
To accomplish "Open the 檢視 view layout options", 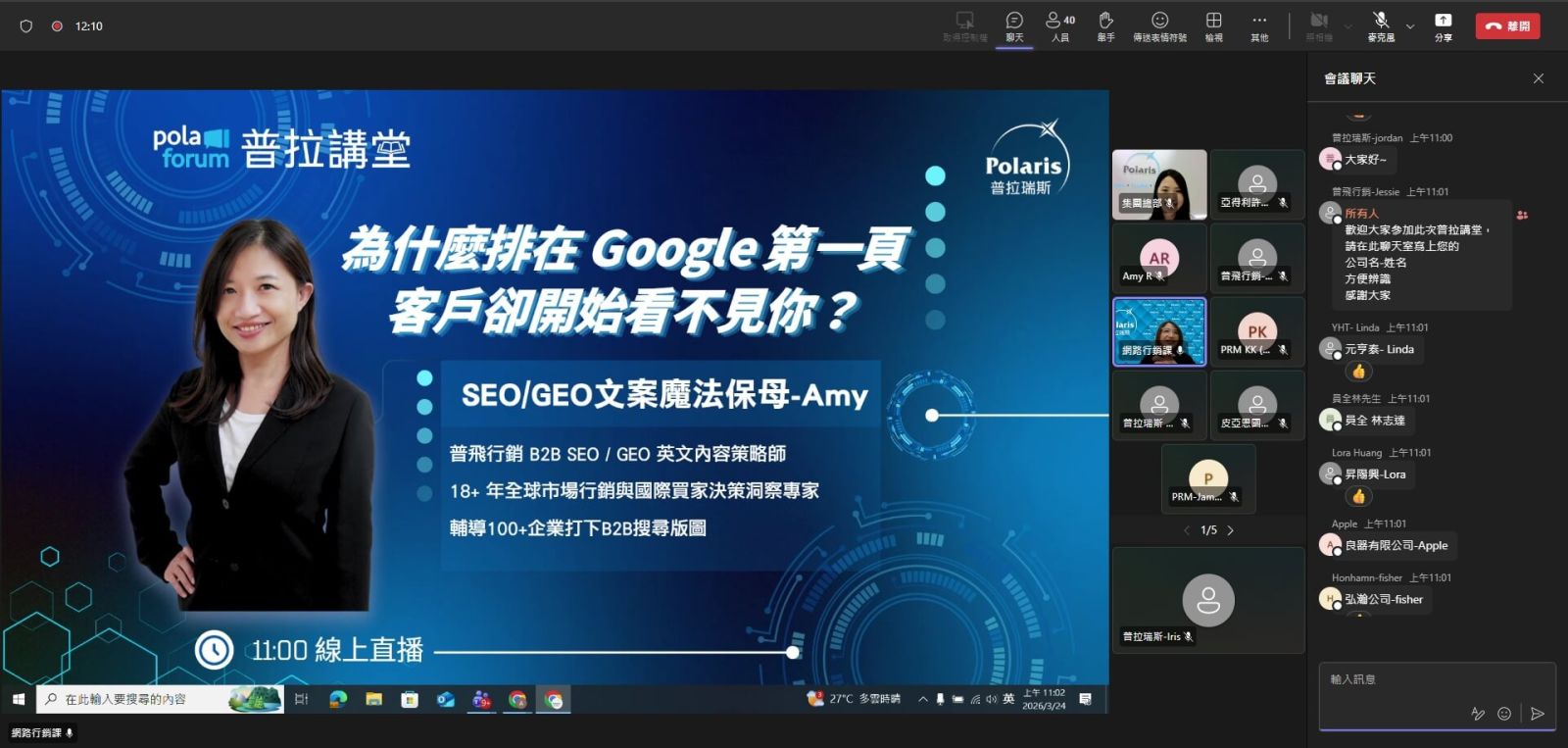I will tap(1213, 25).
